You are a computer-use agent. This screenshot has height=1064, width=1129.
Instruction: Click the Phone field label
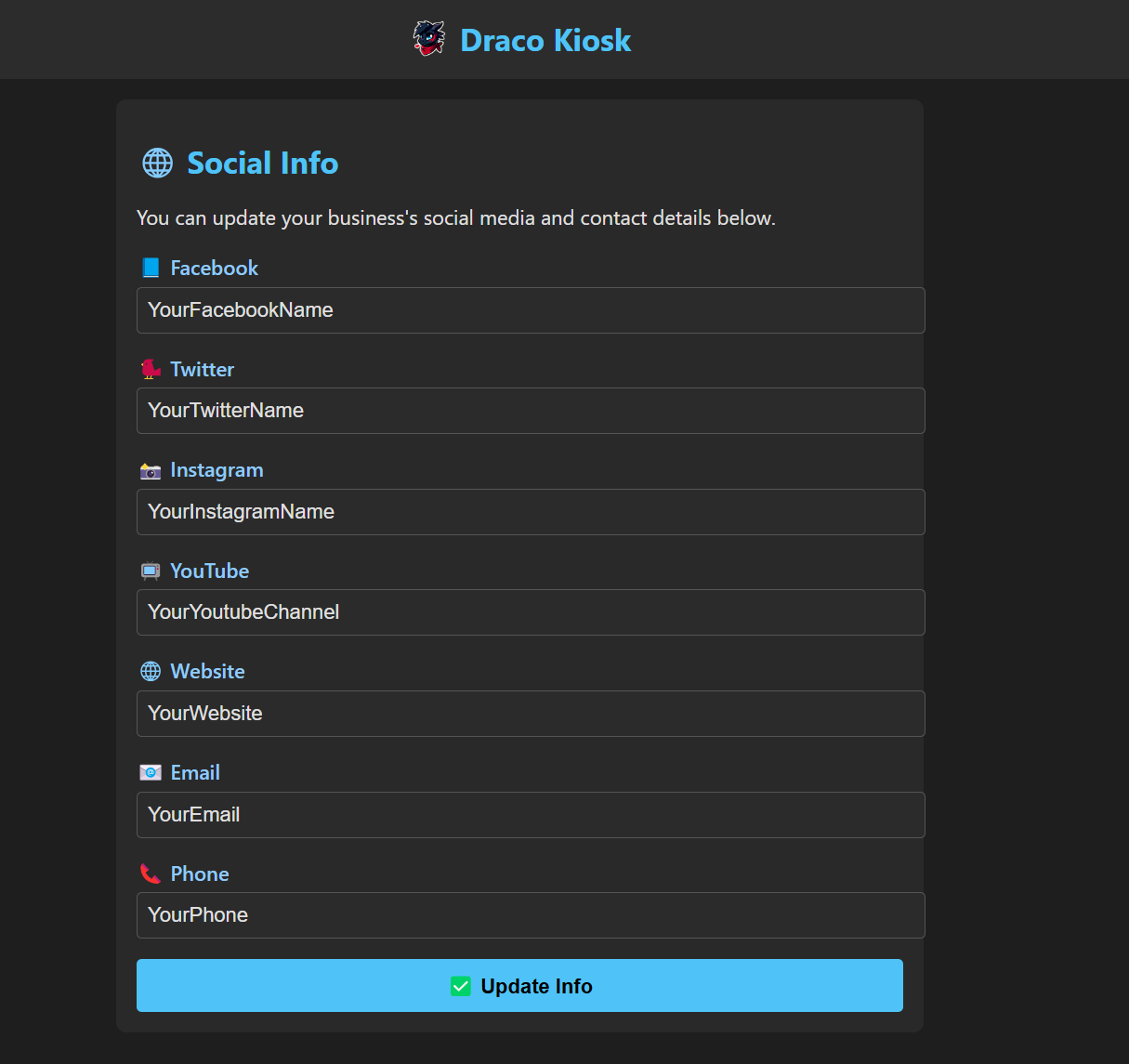(x=200, y=874)
